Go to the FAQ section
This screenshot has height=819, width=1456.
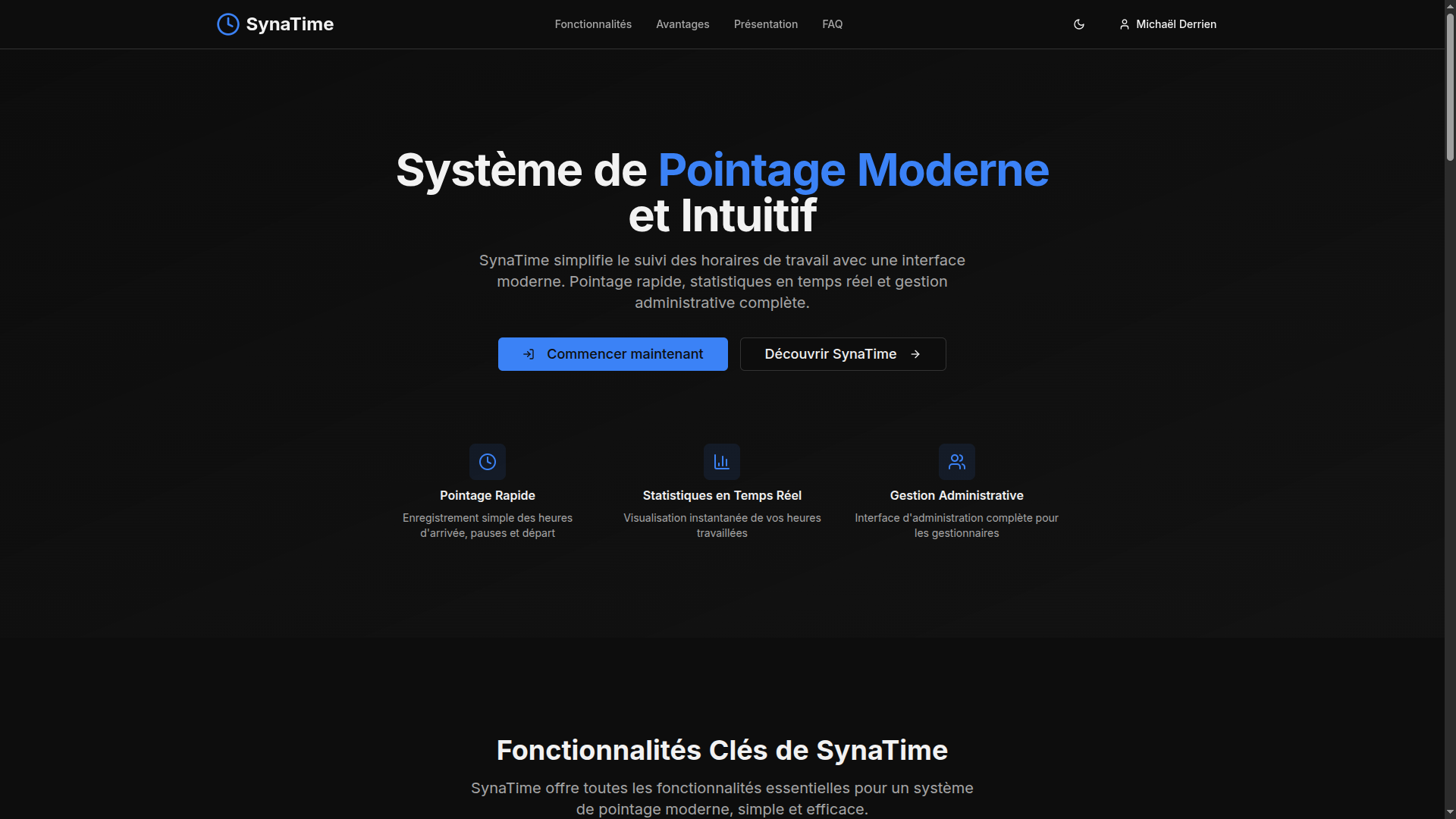(x=832, y=24)
